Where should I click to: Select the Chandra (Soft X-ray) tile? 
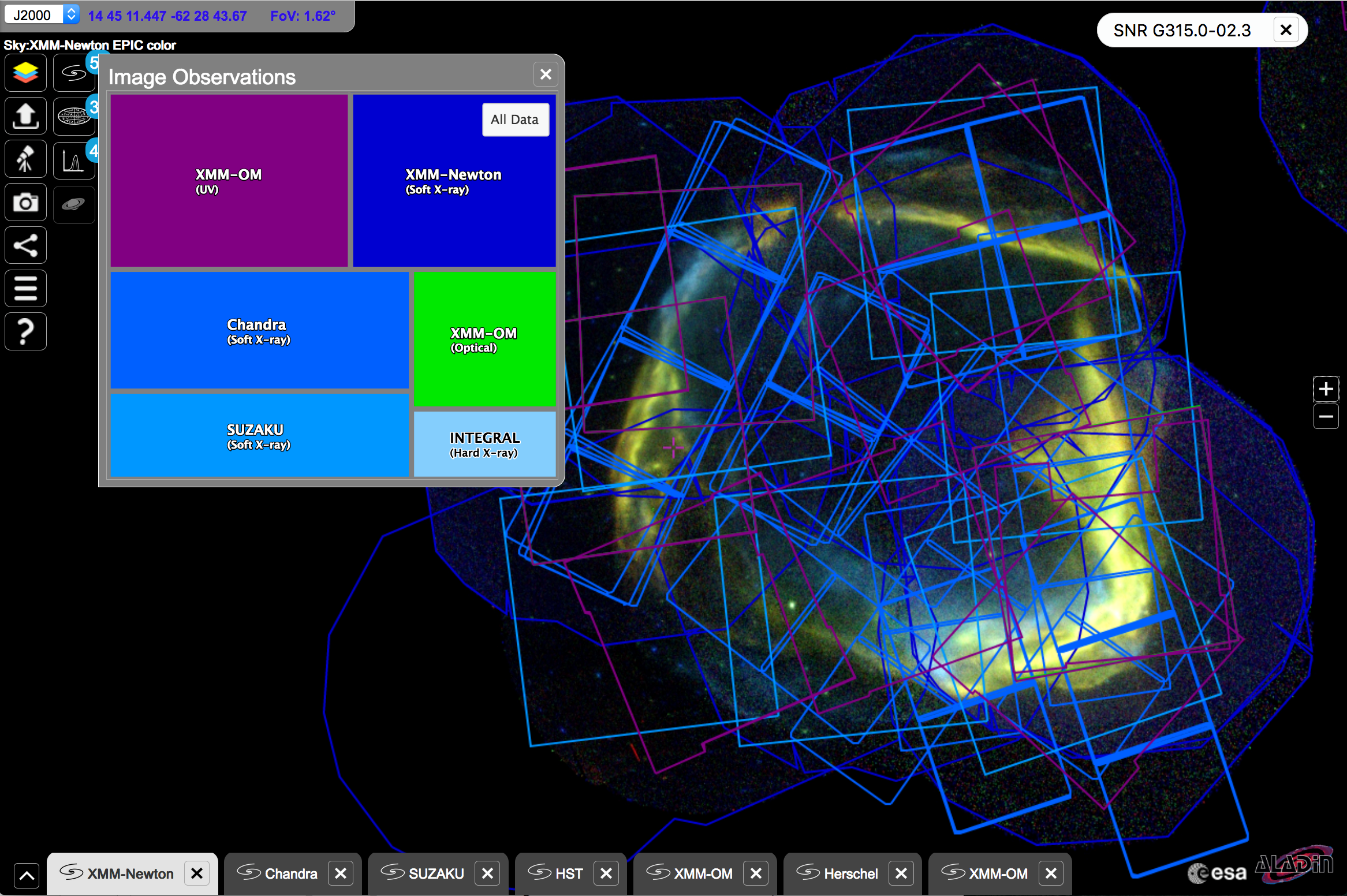click(259, 331)
